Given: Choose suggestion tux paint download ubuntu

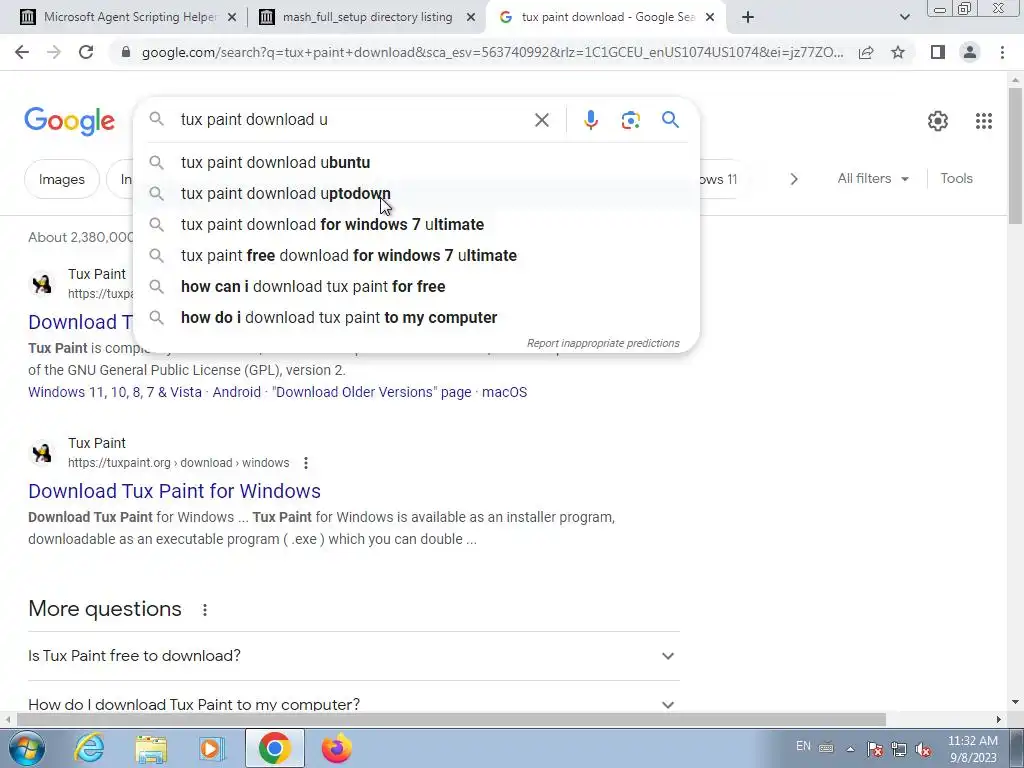Looking at the screenshot, I should coord(416,163).
